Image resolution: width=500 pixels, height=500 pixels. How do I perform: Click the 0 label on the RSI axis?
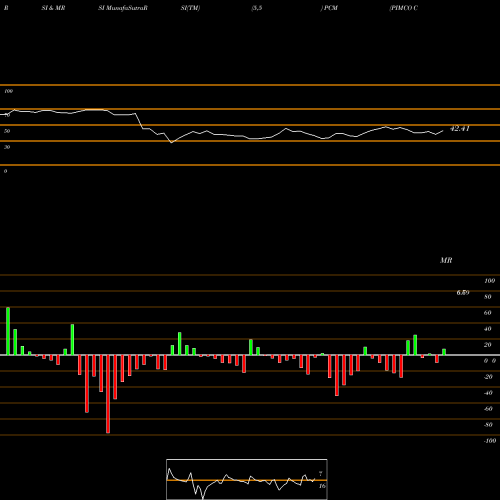5,171
